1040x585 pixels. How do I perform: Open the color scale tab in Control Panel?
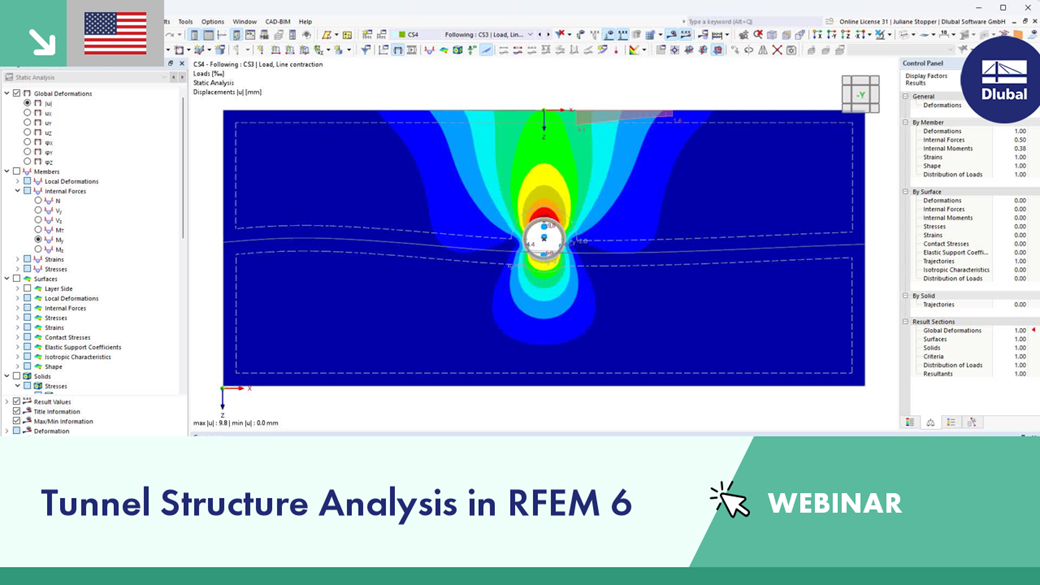pyautogui.click(x=910, y=422)
